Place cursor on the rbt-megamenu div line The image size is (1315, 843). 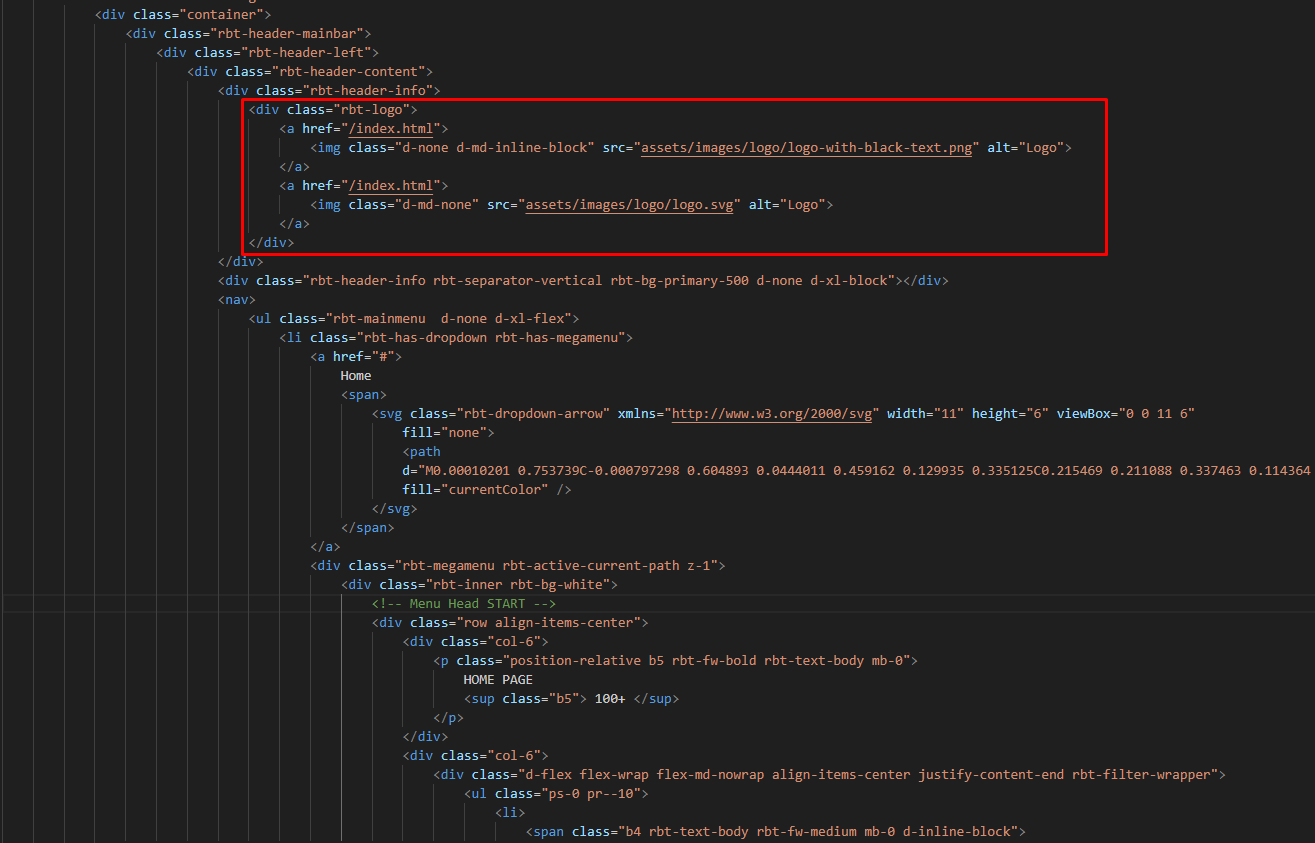[517, 565]
